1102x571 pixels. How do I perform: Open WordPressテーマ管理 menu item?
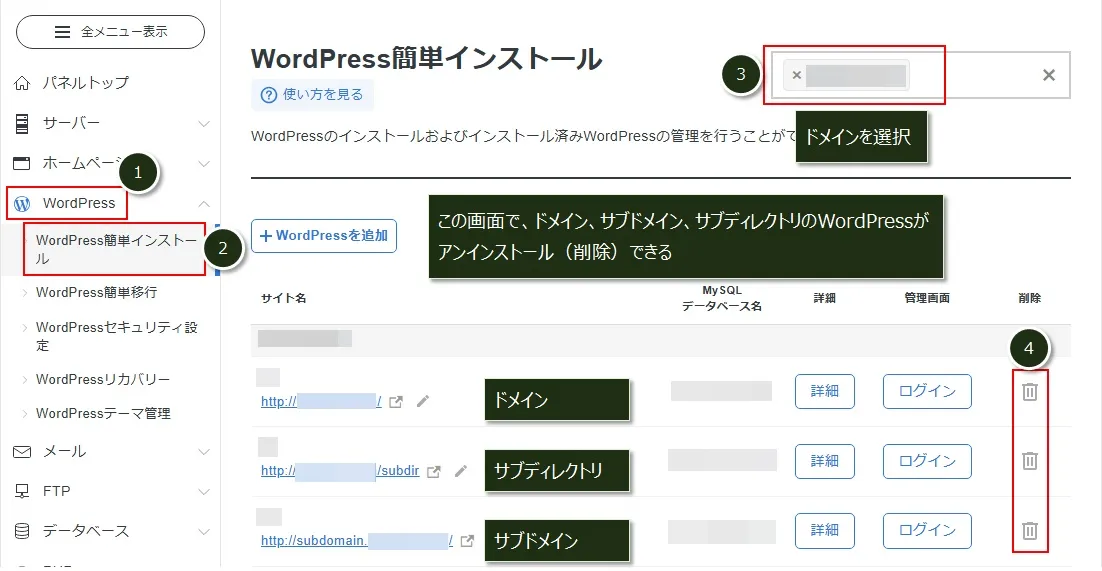coord(103,413)
